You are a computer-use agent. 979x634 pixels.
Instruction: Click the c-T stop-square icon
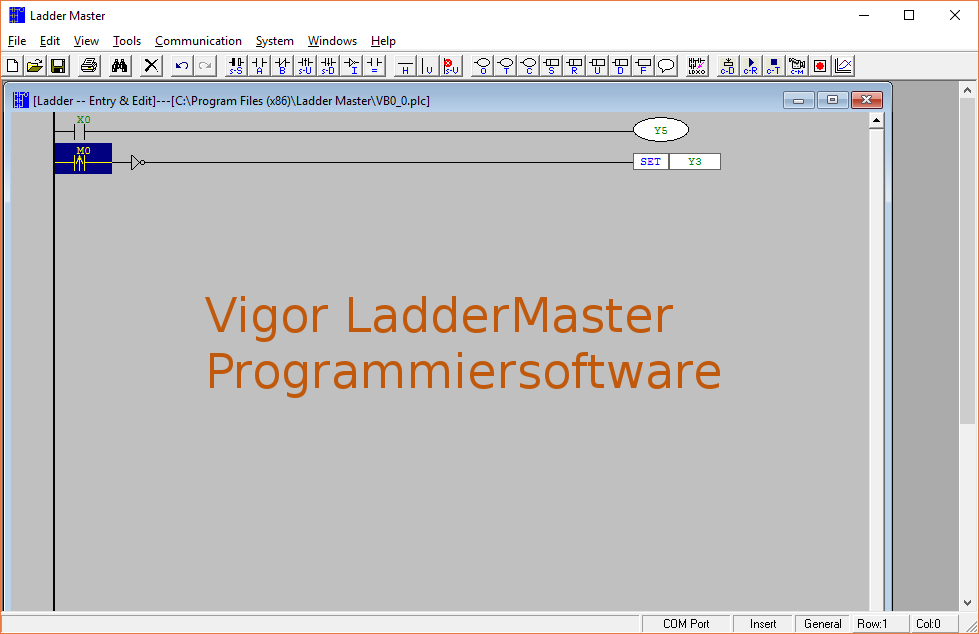774,66
